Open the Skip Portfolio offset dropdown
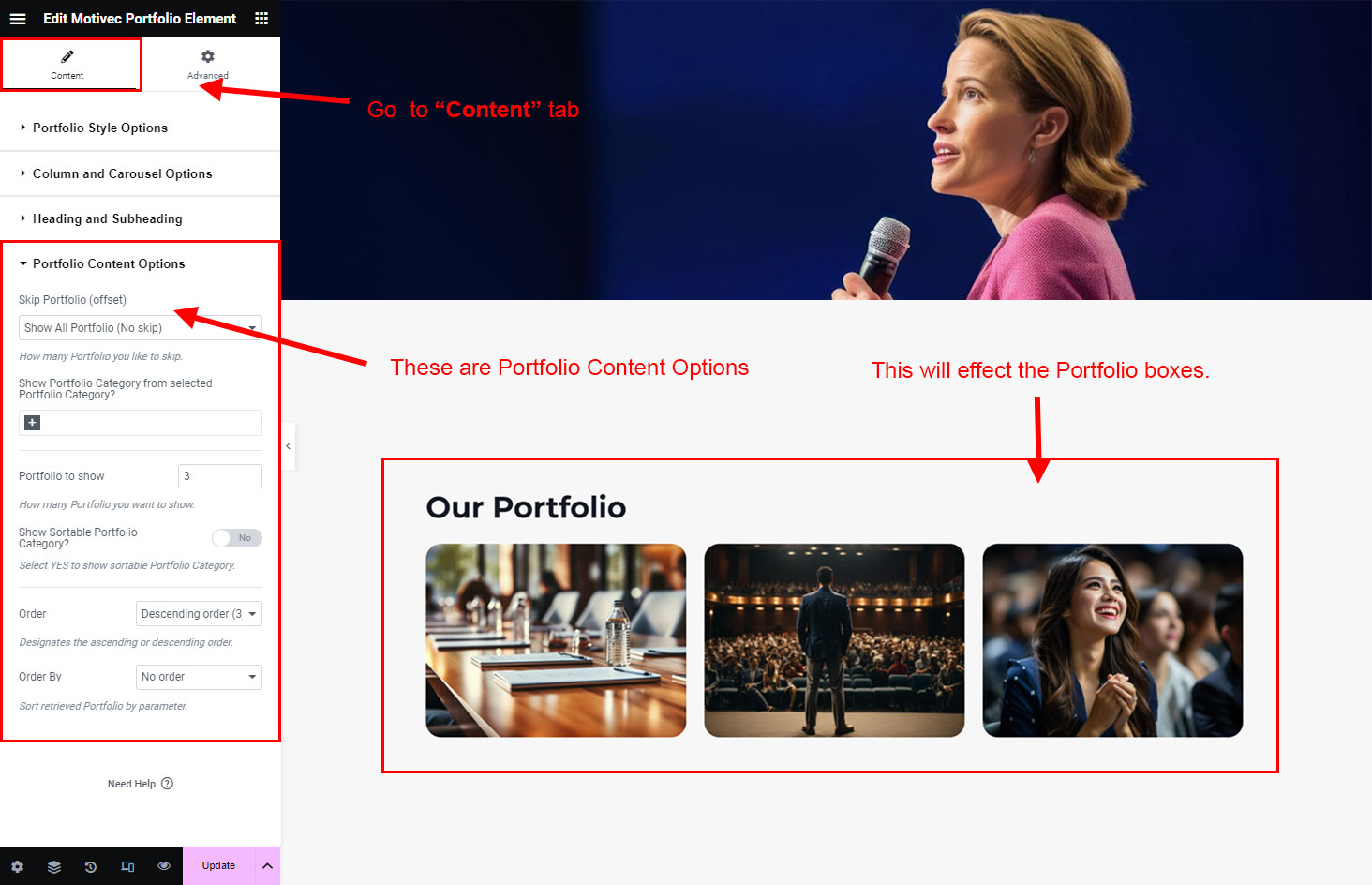Viewport: 1372px width, 885px height. coord(141,328)
